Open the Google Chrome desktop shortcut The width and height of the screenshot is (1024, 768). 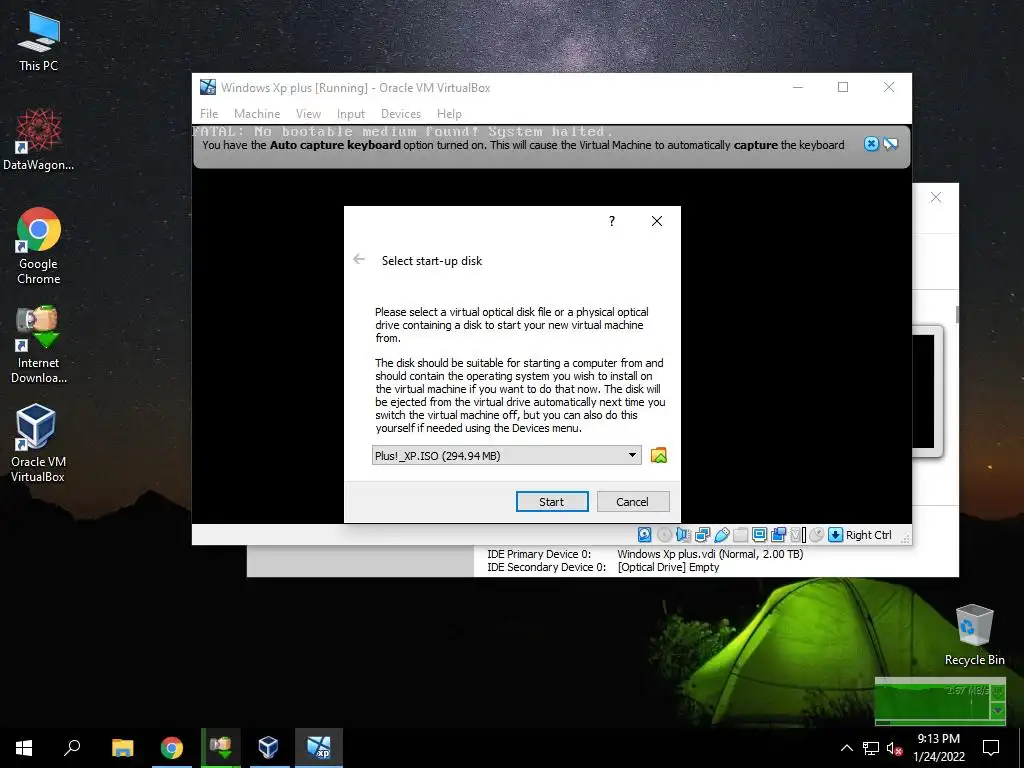click(x=39, y=246)
